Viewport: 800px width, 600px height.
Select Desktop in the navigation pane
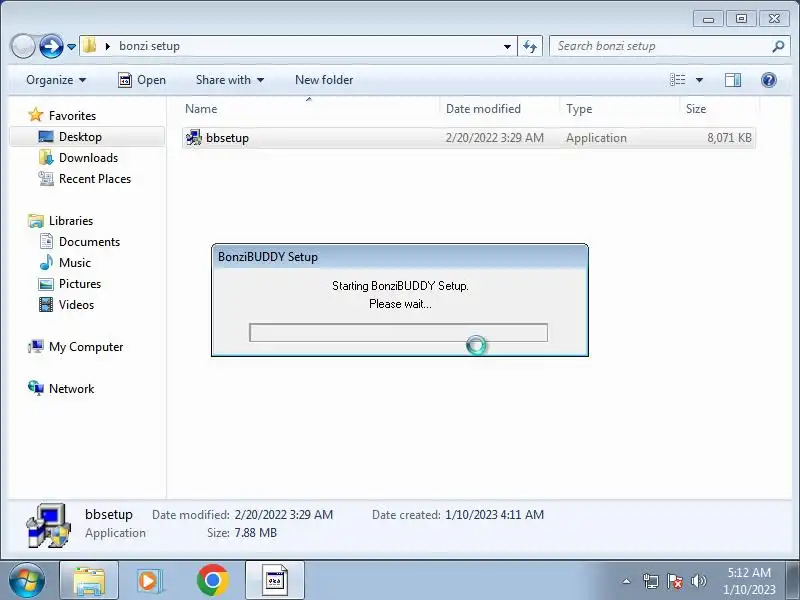click(x=80, y=137)
